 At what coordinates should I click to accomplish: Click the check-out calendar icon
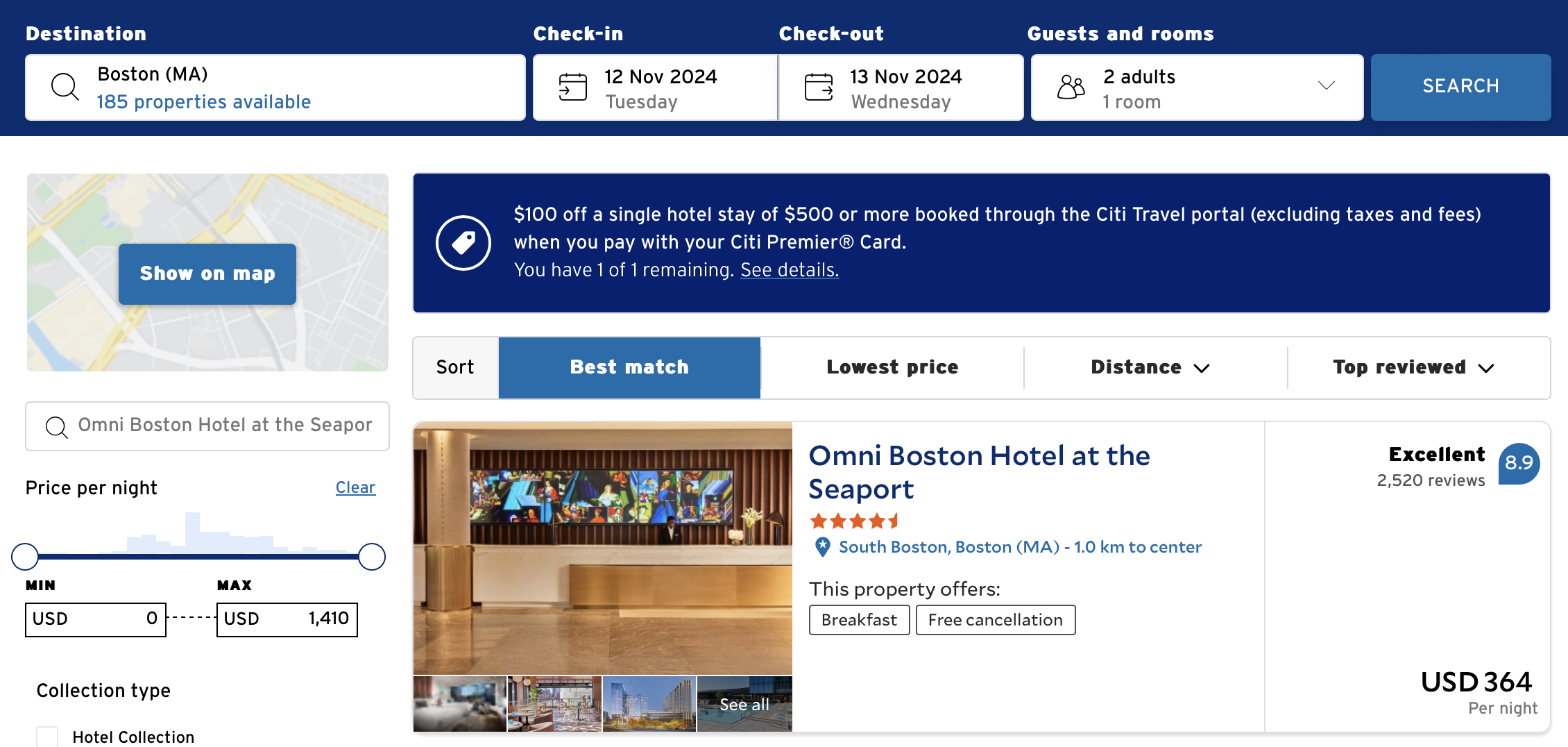click(819, 87)
